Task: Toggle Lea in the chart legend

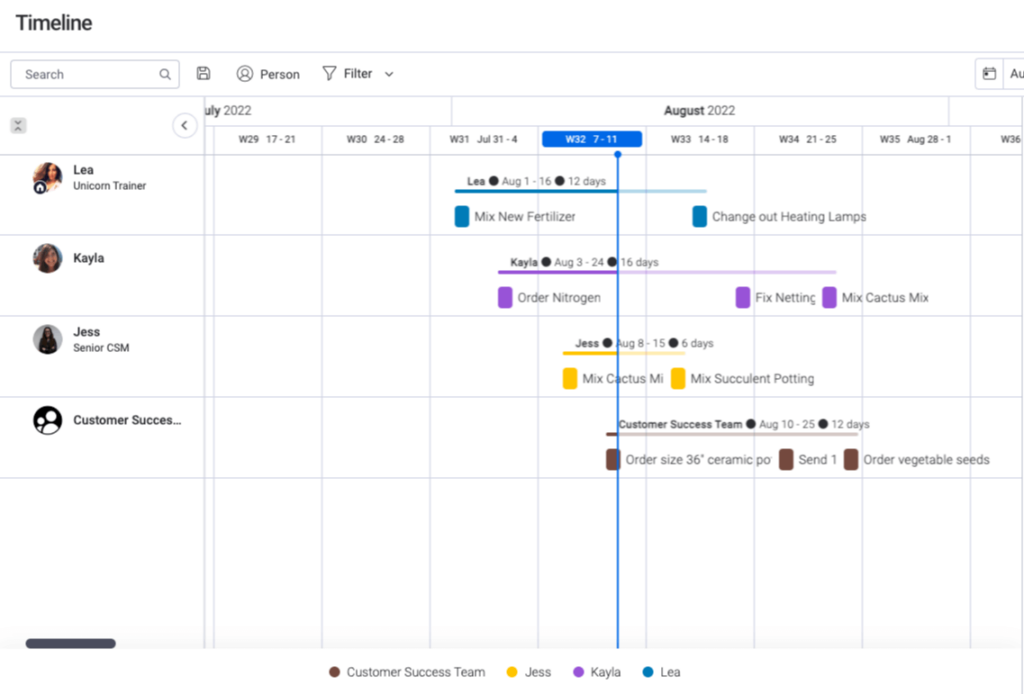Action: click(661, 672)
